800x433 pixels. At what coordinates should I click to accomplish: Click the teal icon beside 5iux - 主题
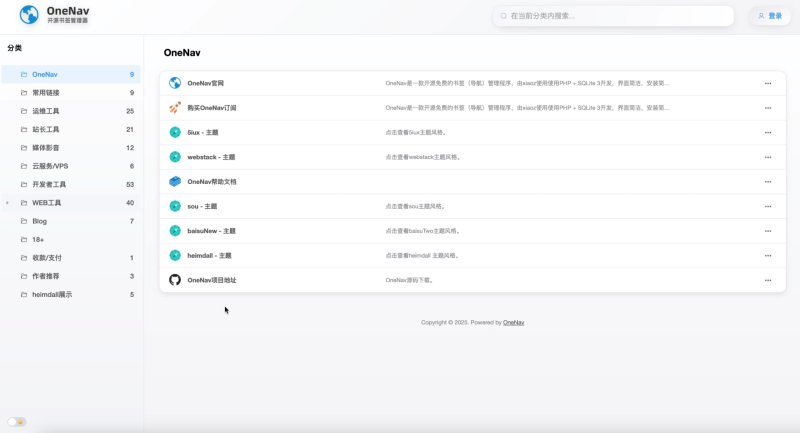pos(175,132)
